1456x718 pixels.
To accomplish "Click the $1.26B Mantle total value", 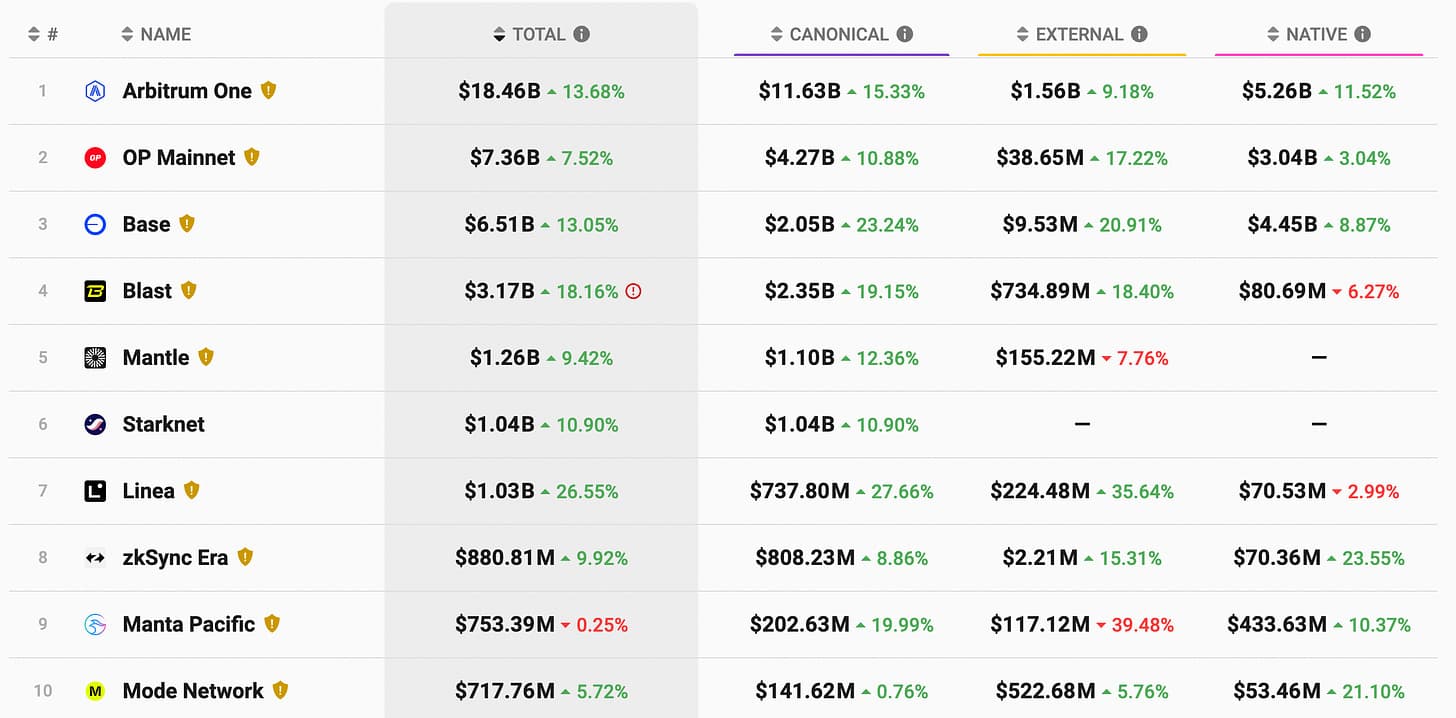I will [x=505, y=358].
